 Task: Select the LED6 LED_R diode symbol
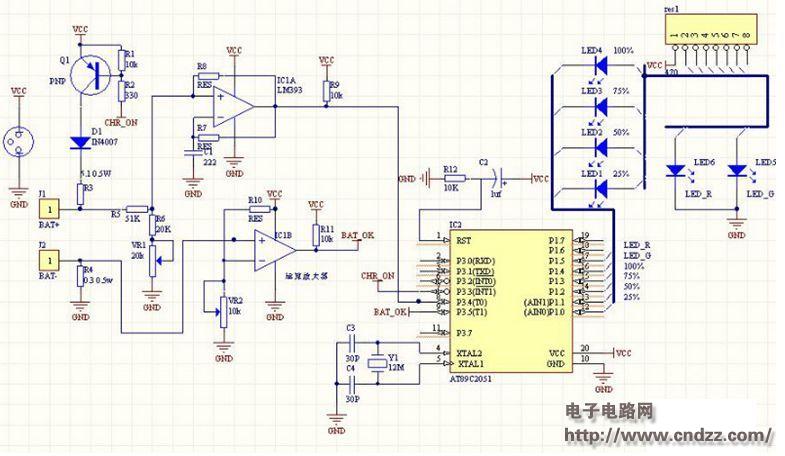coord(675,171)
